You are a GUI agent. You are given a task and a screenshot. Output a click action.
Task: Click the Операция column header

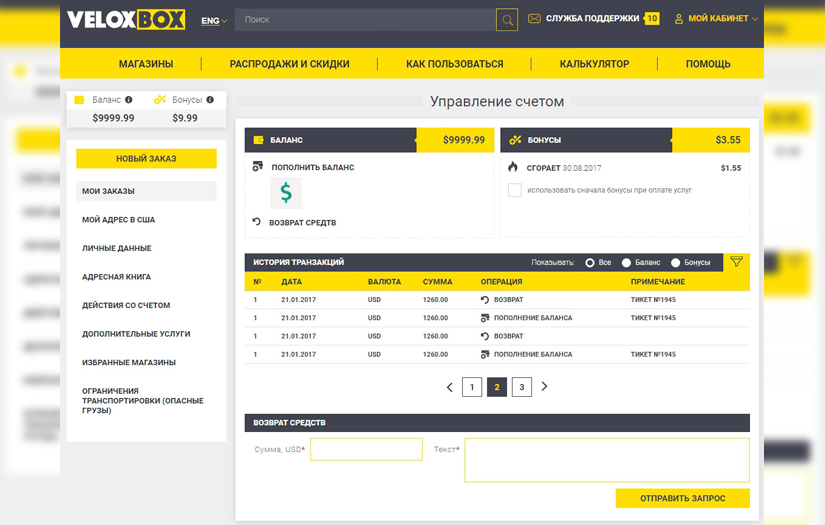coord(501,281)
